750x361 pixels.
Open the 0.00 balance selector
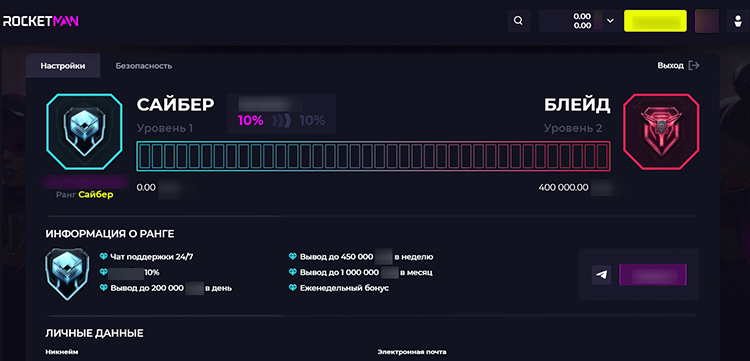(x=572, y=21)
